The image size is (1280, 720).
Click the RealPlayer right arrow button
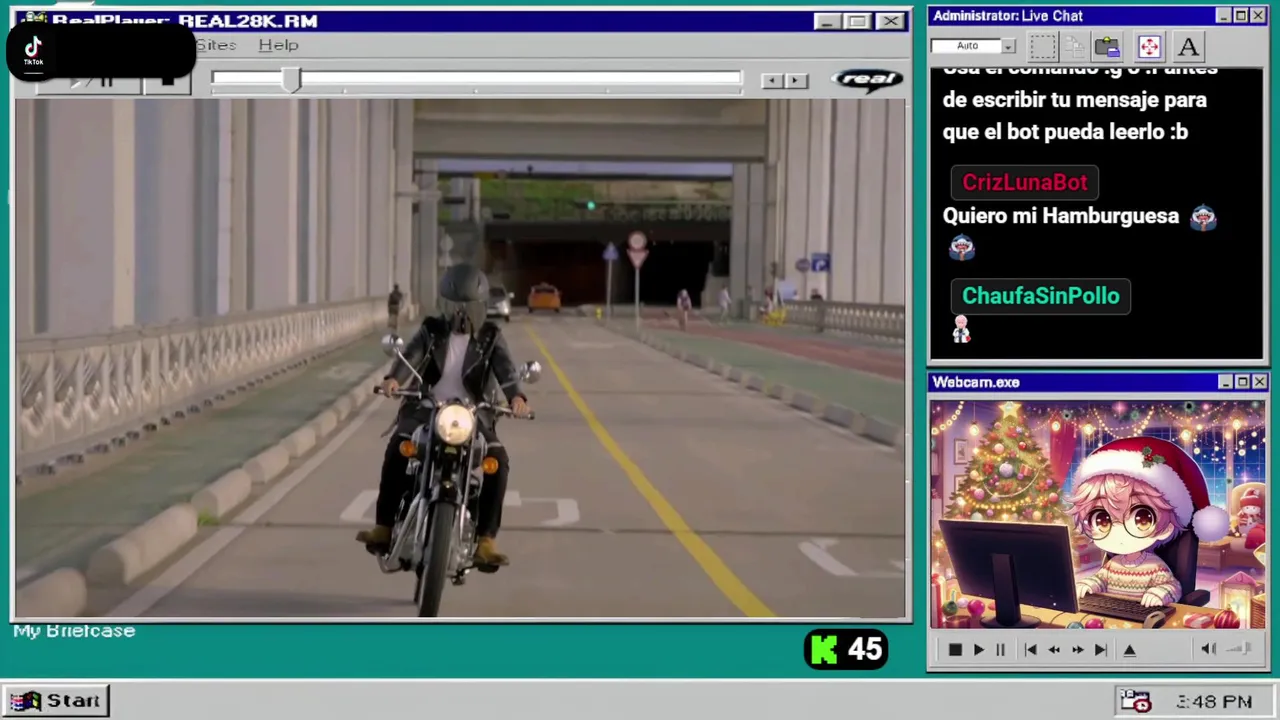pos(796,81)
